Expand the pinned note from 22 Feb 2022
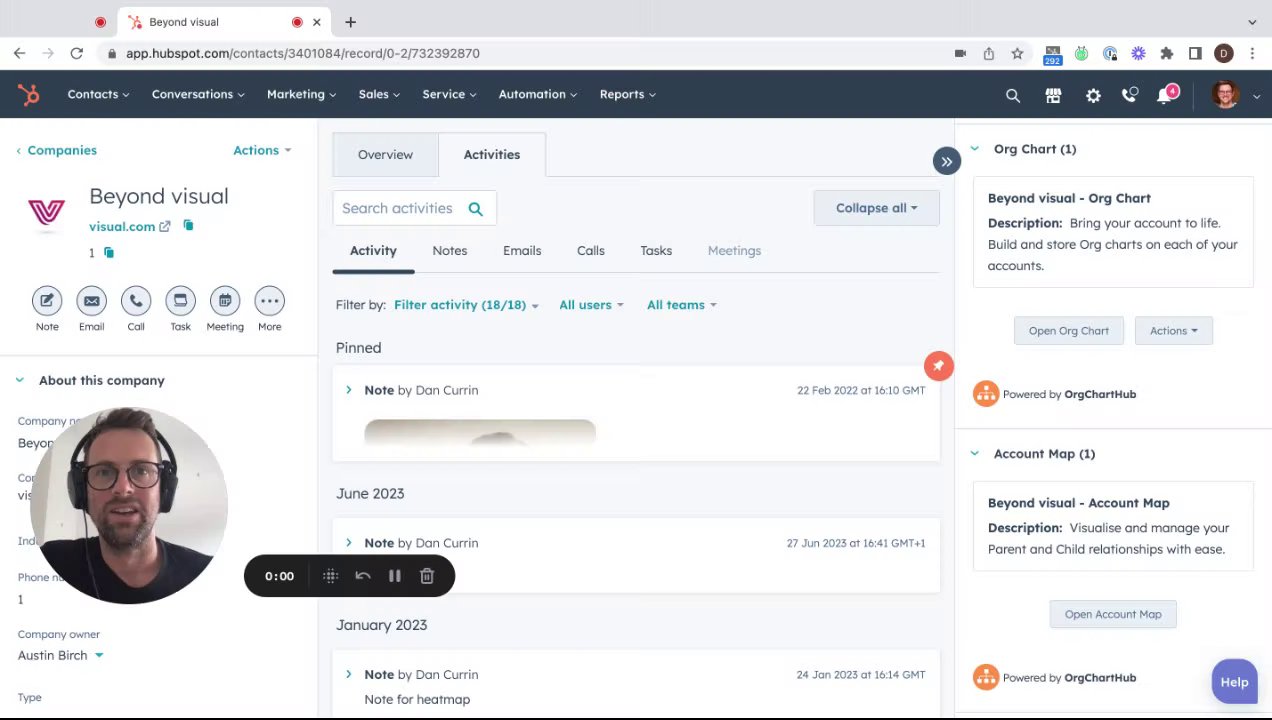1272x720 pixels. 349,390
